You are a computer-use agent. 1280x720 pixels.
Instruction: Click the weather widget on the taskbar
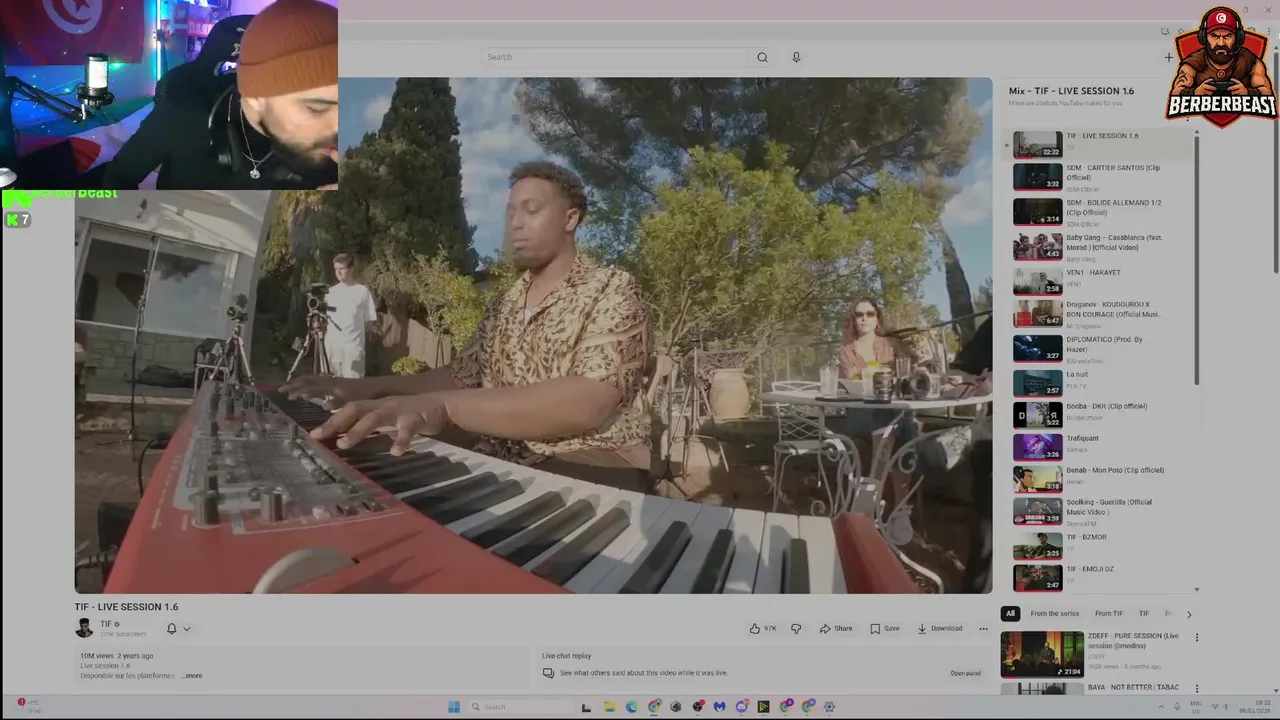(x=30, y=706)
